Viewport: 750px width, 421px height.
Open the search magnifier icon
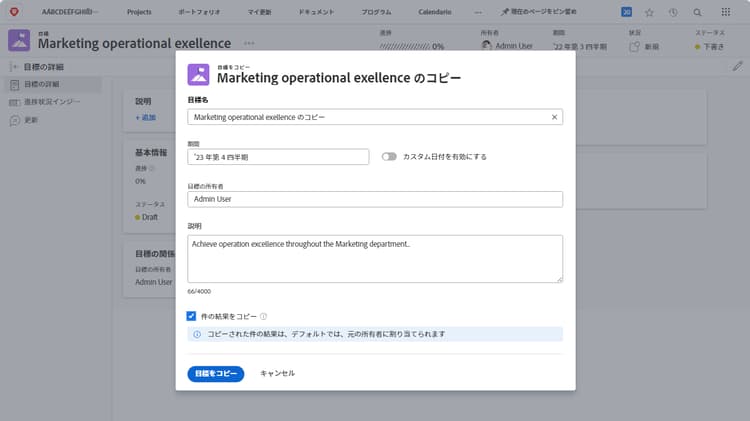[x=697, y=12]
